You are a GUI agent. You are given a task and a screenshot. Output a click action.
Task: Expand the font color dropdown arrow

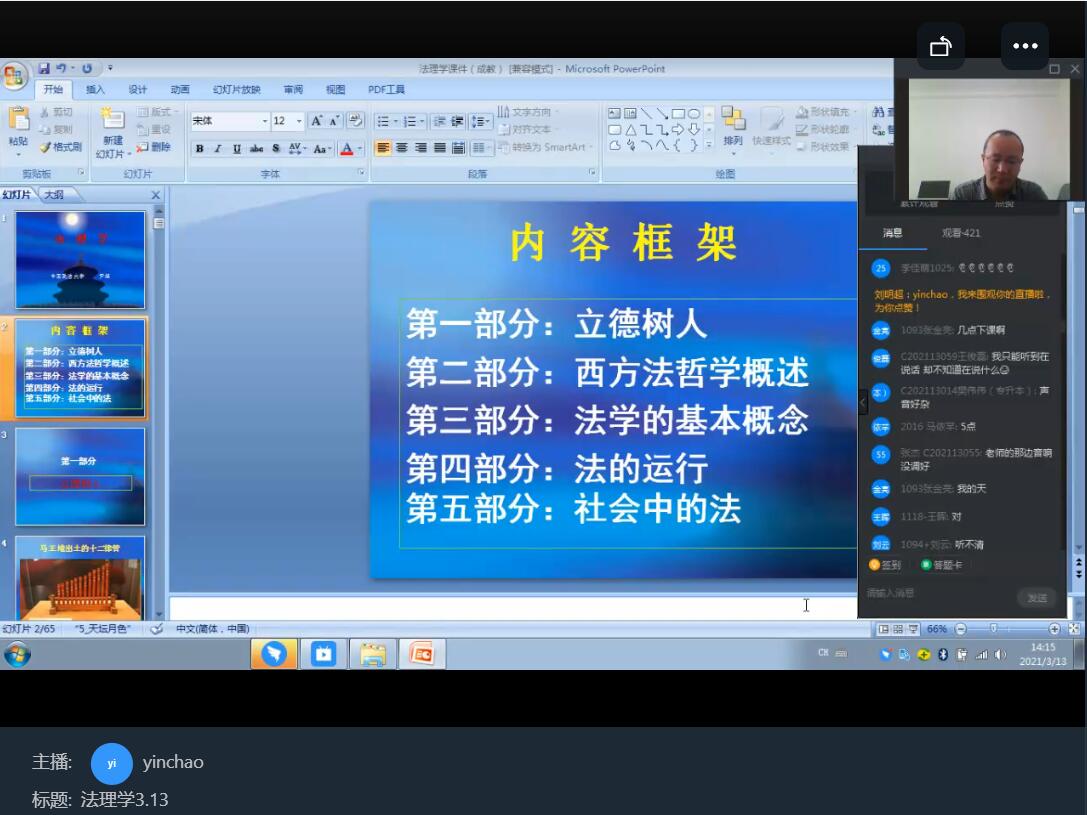pos(359,149)
